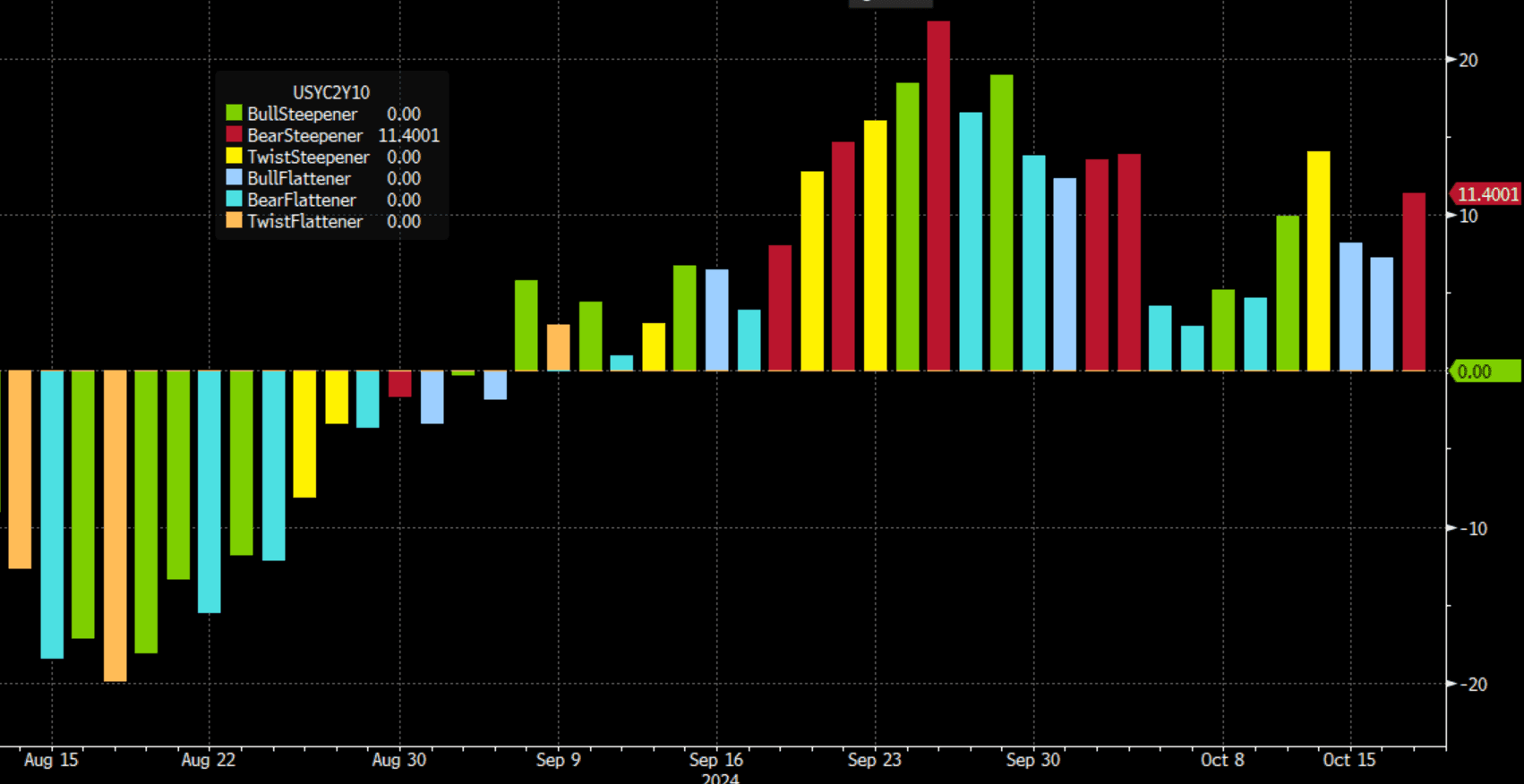Click the 20 label on right axis
Screen dimensions: 1524x784
[x=1468, y=60]
